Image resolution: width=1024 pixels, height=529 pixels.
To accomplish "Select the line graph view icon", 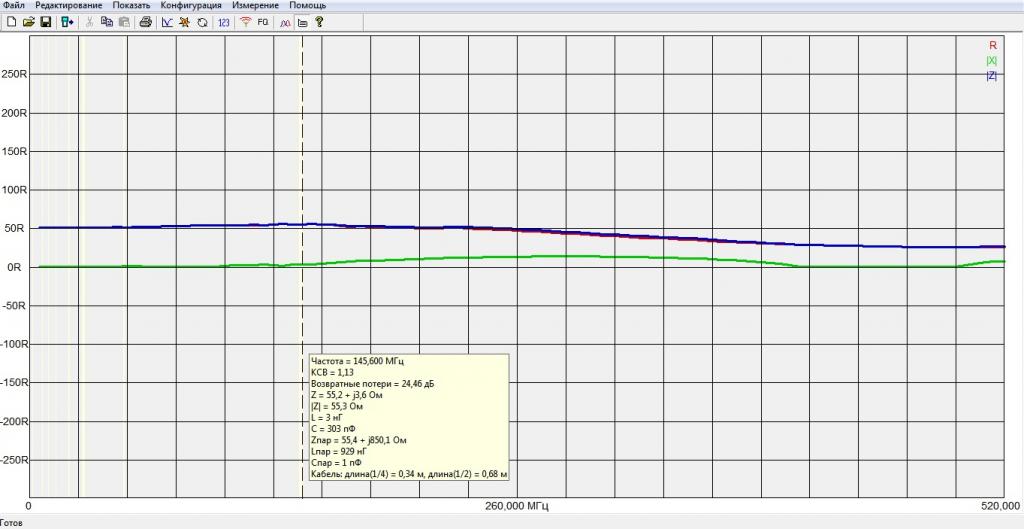I will pyautogui.click(x=167, y=22).
